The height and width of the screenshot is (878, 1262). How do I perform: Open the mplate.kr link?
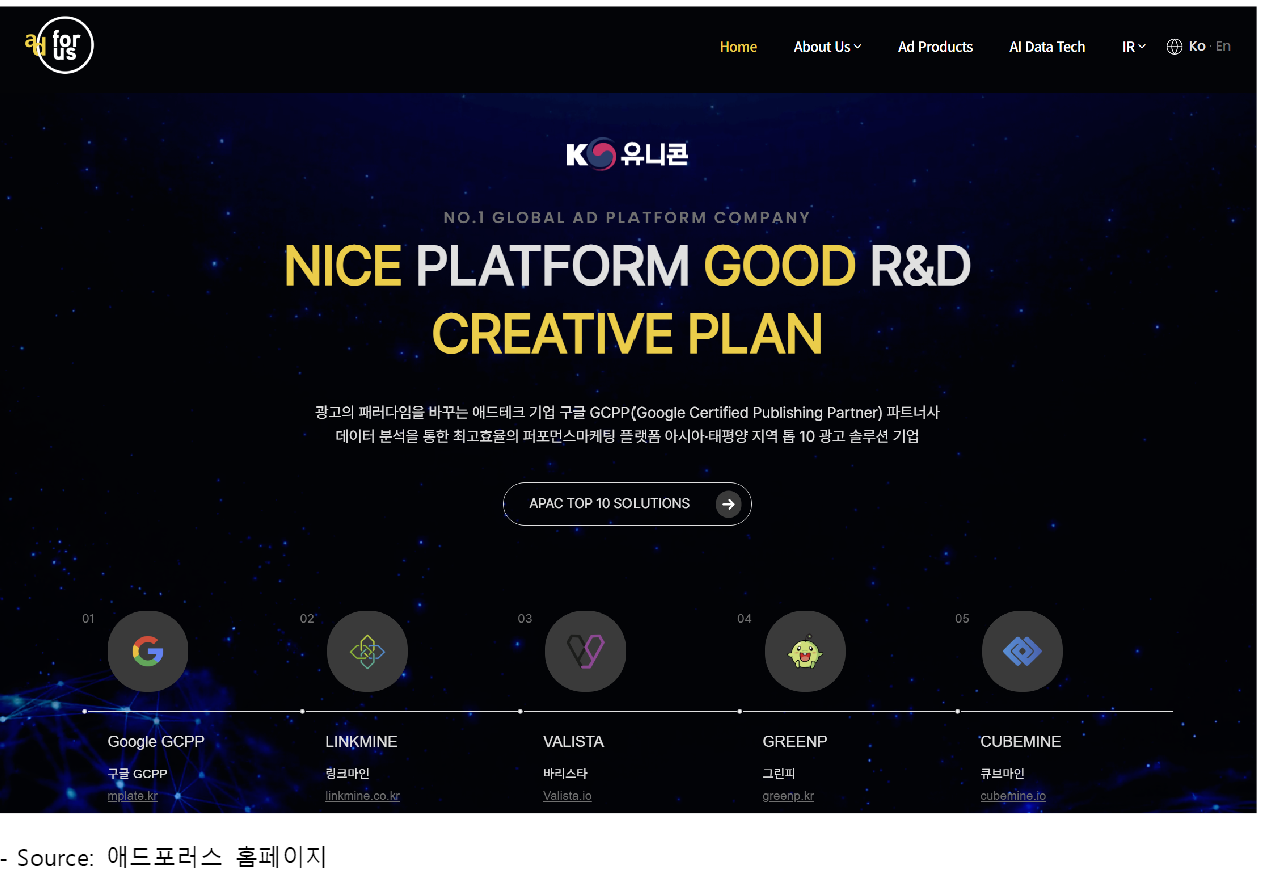133,796
